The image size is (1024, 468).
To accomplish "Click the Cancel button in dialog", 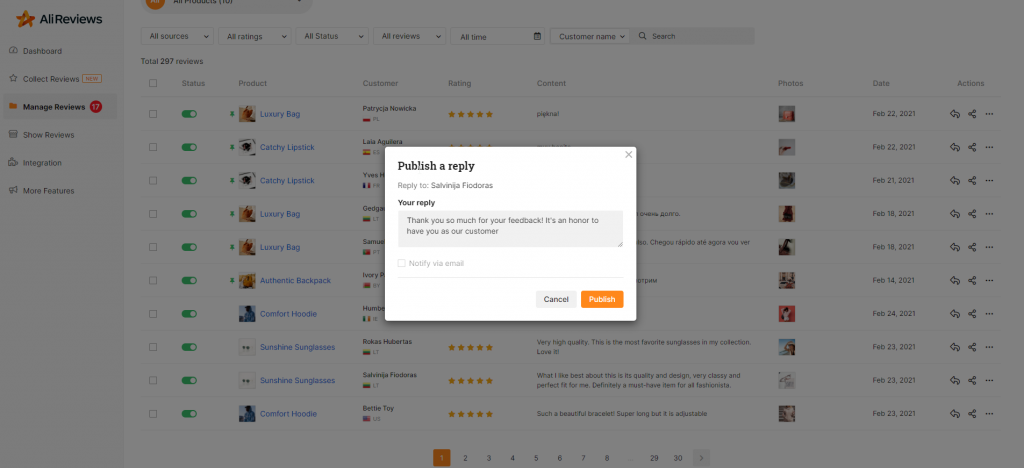I will [x=556, y=299].
